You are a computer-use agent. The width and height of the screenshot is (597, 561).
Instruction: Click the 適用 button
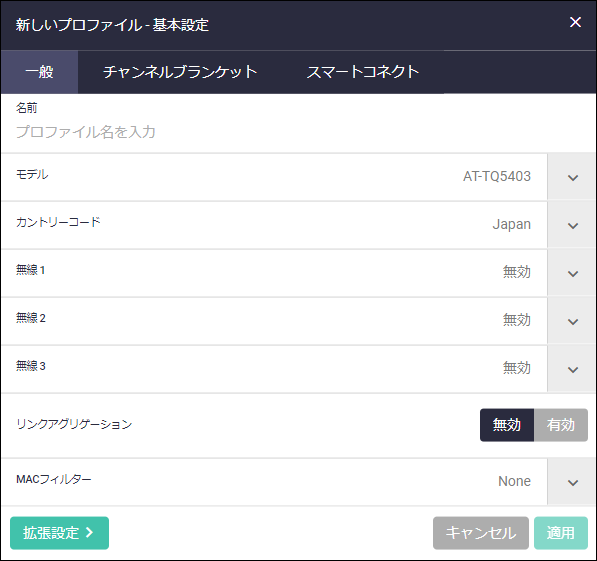coord(561,533)
